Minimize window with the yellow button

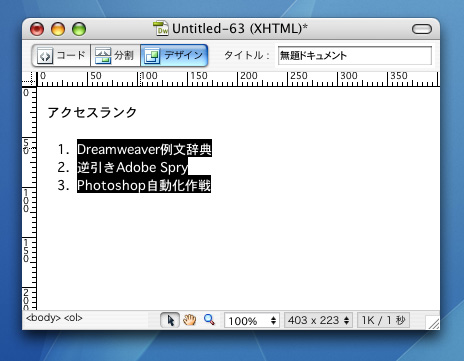(58, 29)
